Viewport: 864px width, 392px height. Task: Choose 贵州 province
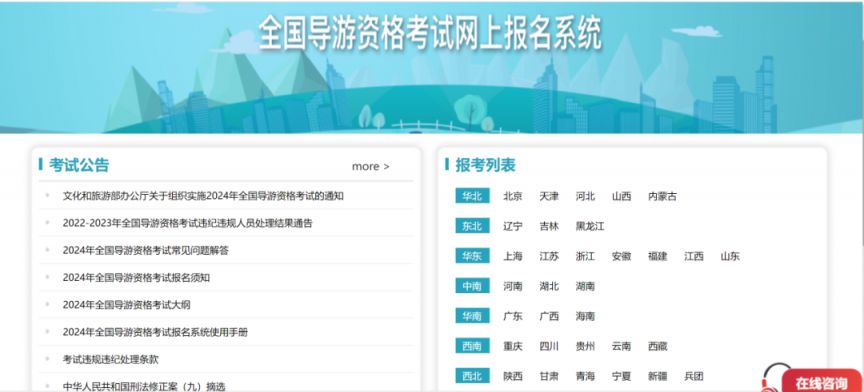[x=585, y=346]
